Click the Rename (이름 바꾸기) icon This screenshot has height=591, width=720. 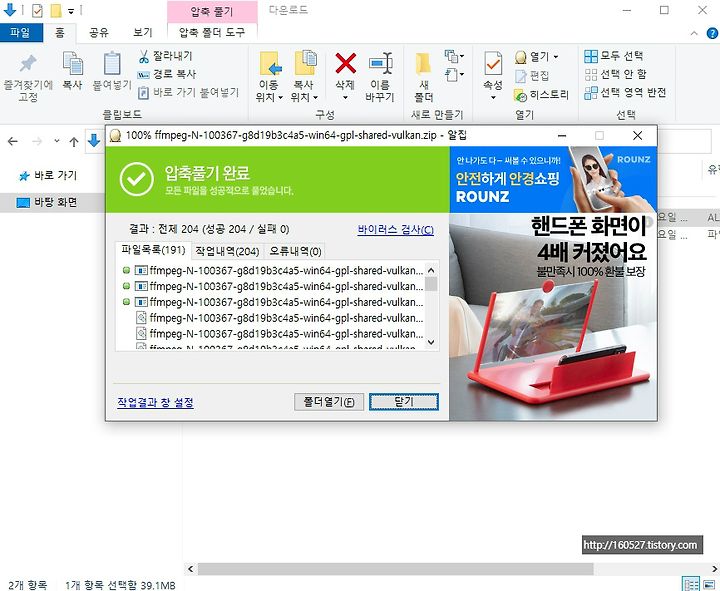[380, 64]
